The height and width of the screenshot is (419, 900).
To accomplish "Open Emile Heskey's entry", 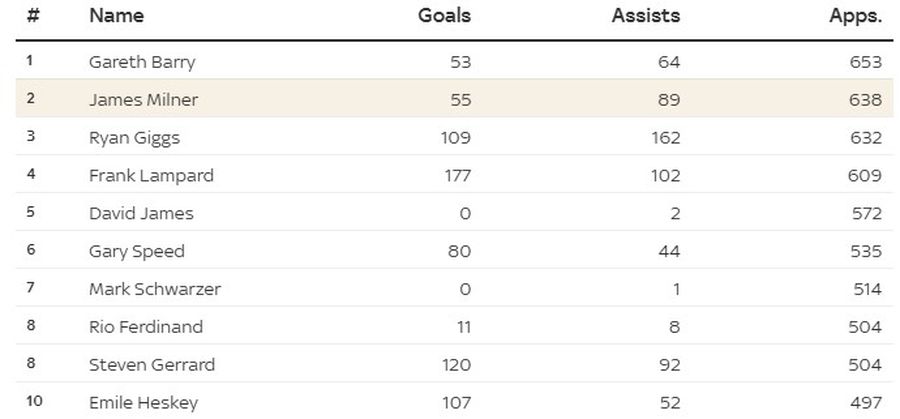I will (143, 403).
